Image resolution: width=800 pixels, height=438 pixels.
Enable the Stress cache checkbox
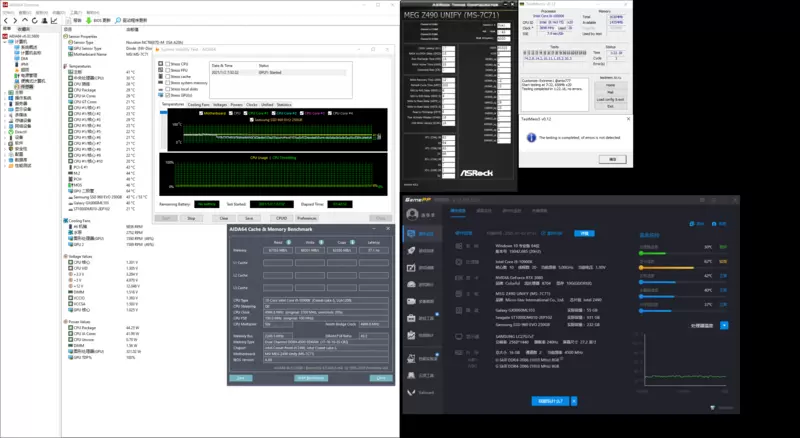[167, 76]
